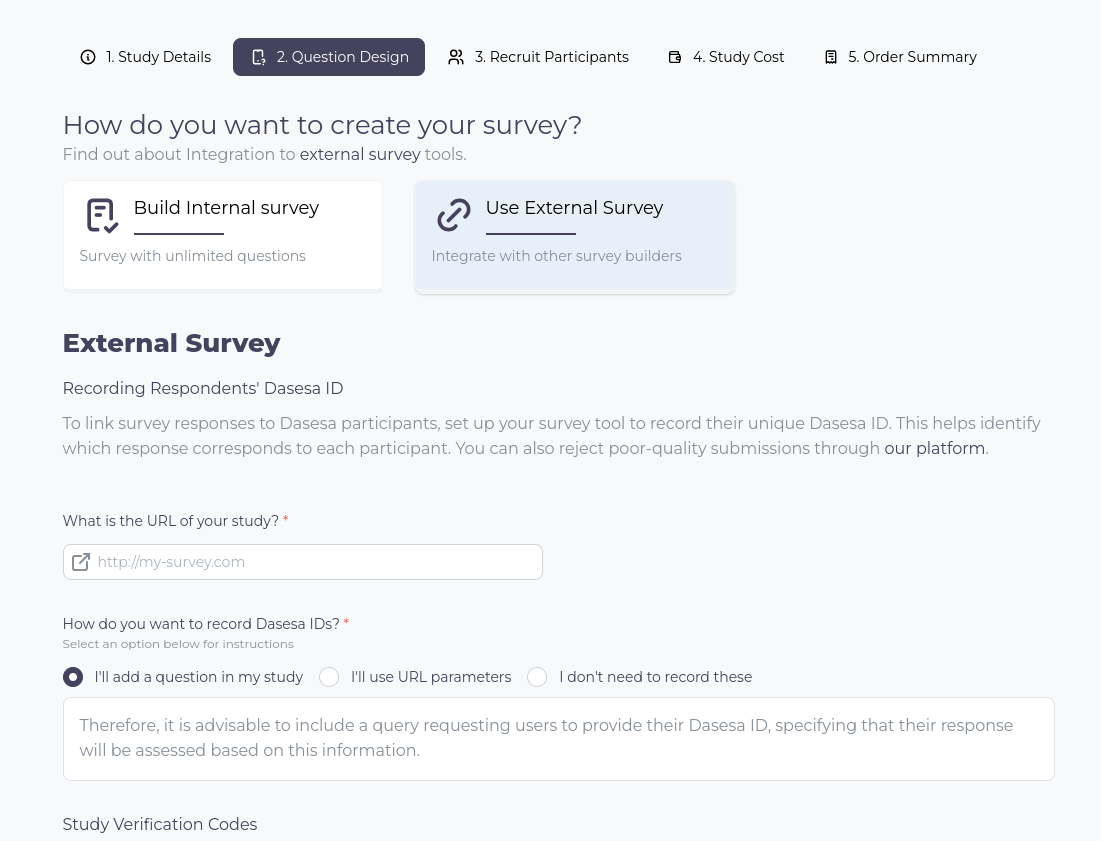Follow the "our platform" link
Viewport: 1101px width, 841px height.
pos(935,448)
